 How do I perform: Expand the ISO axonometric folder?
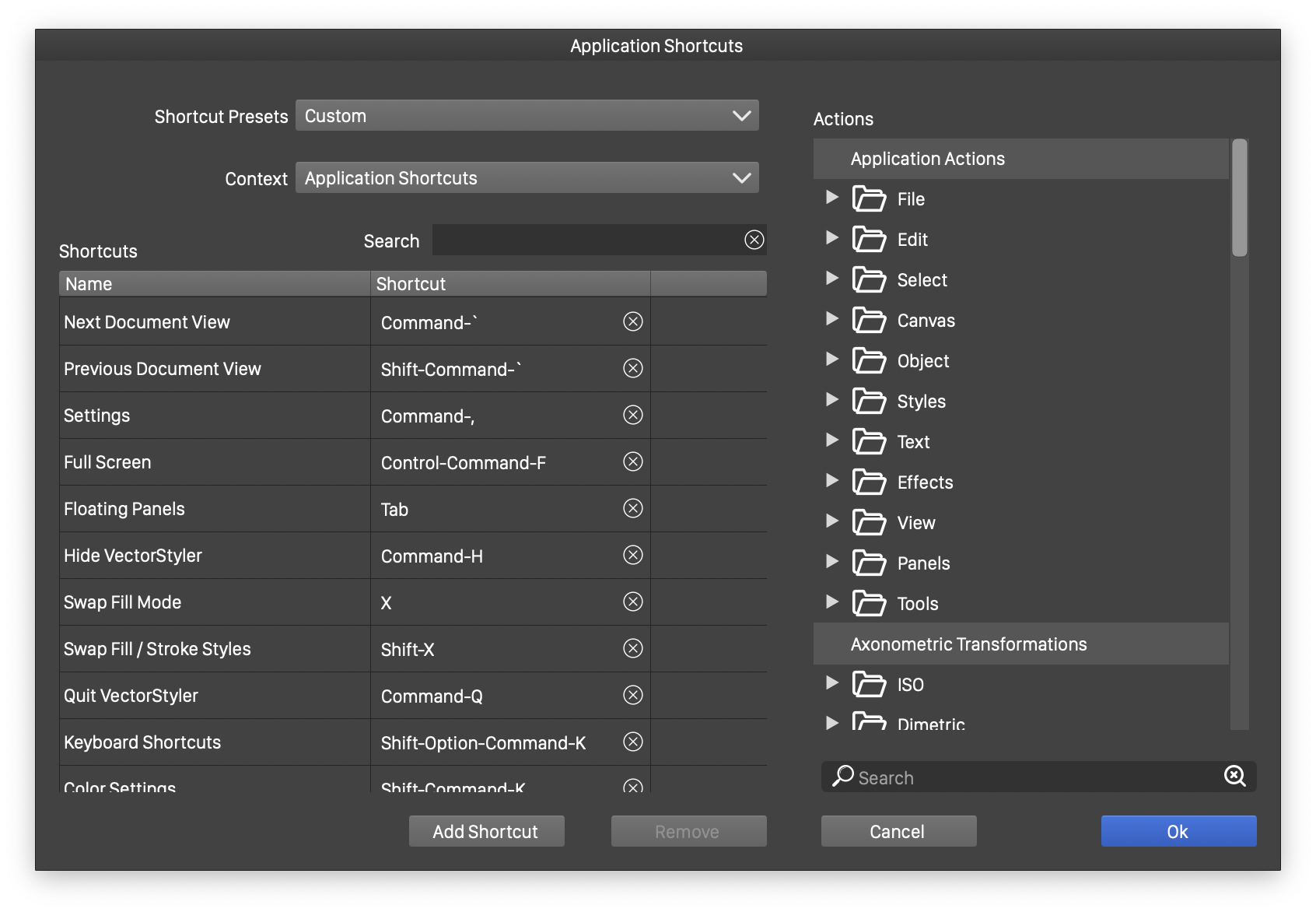pos(831,683)
